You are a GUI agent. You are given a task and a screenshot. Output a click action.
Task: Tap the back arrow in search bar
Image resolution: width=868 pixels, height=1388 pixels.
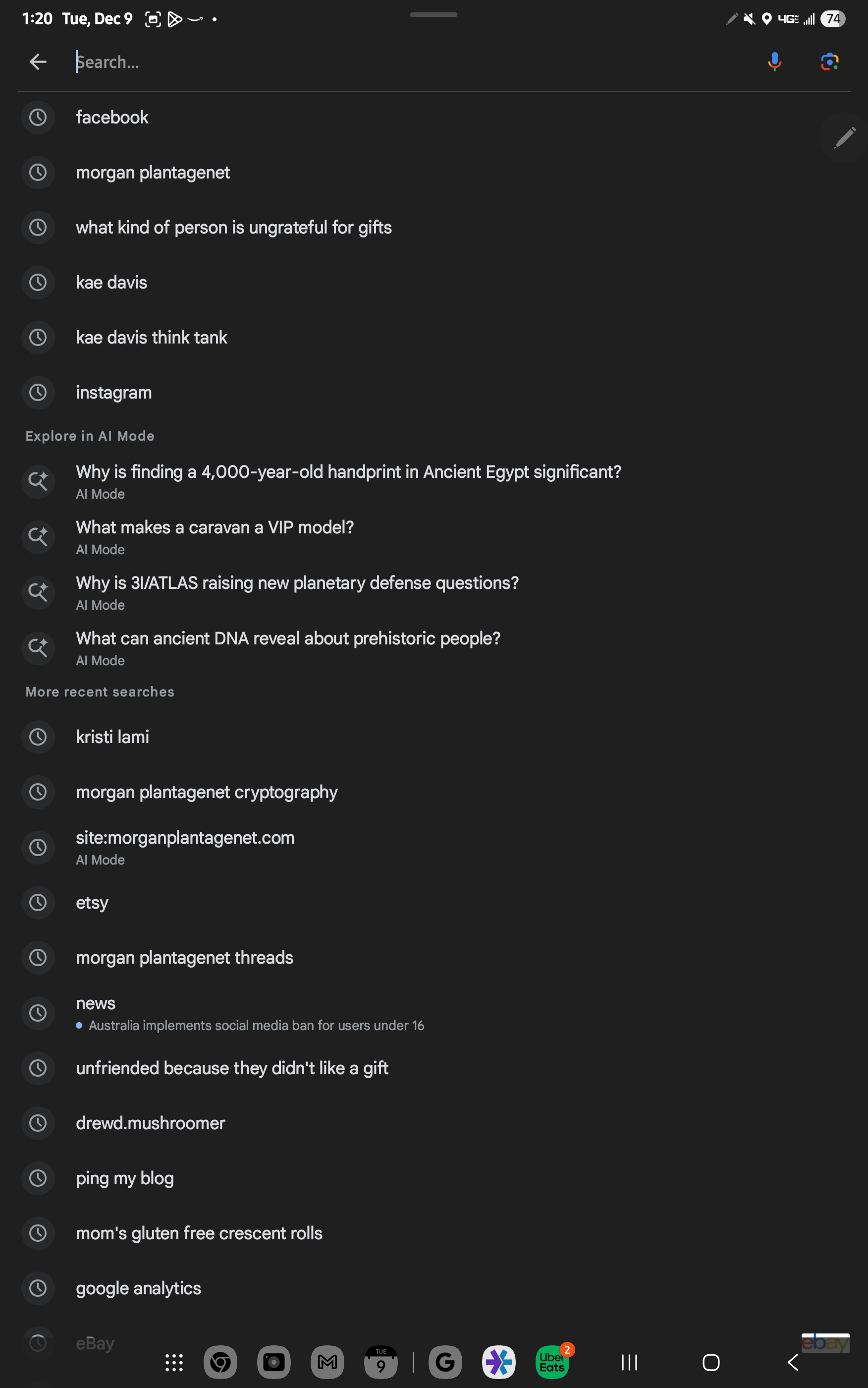(x=38, y=61)
